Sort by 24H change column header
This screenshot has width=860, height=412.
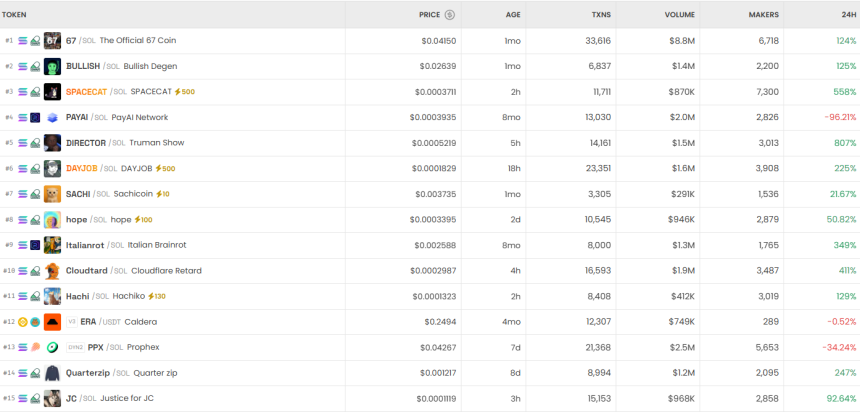click(x=848, y=15)
